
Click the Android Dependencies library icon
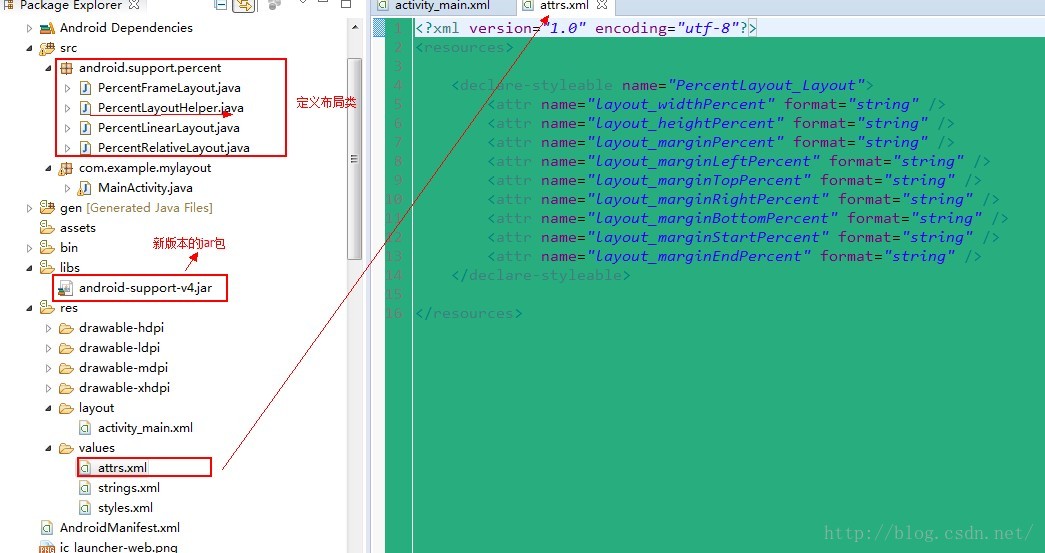coord(47,28)
